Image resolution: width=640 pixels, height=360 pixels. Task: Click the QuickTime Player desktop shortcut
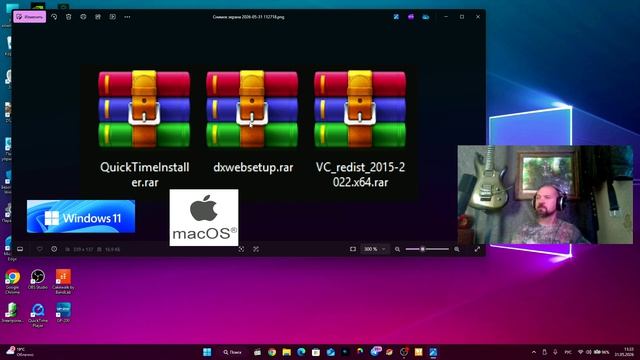[x=38, y=315]
